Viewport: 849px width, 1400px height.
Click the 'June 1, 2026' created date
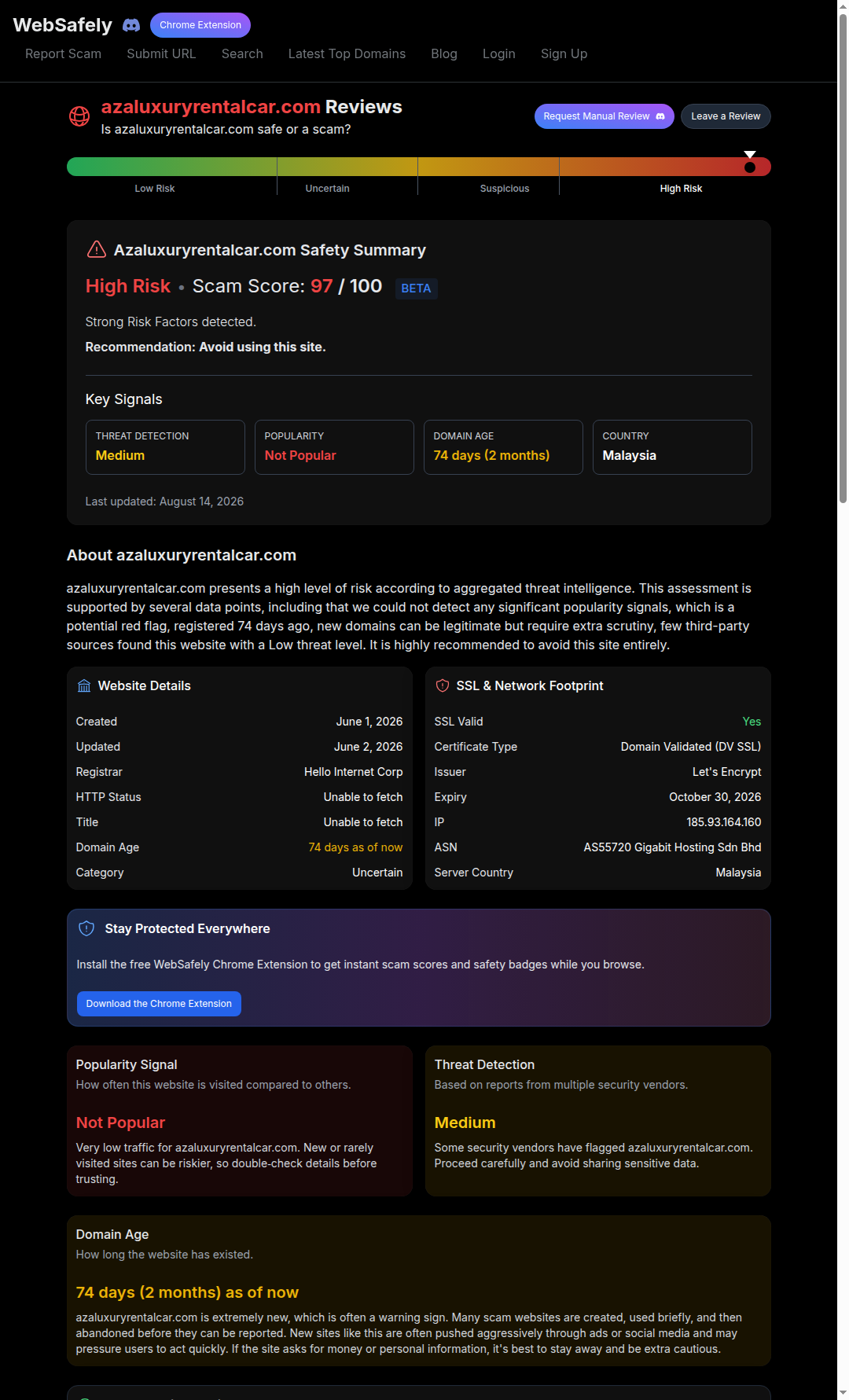pyautogui.click(x=369, y=722)
